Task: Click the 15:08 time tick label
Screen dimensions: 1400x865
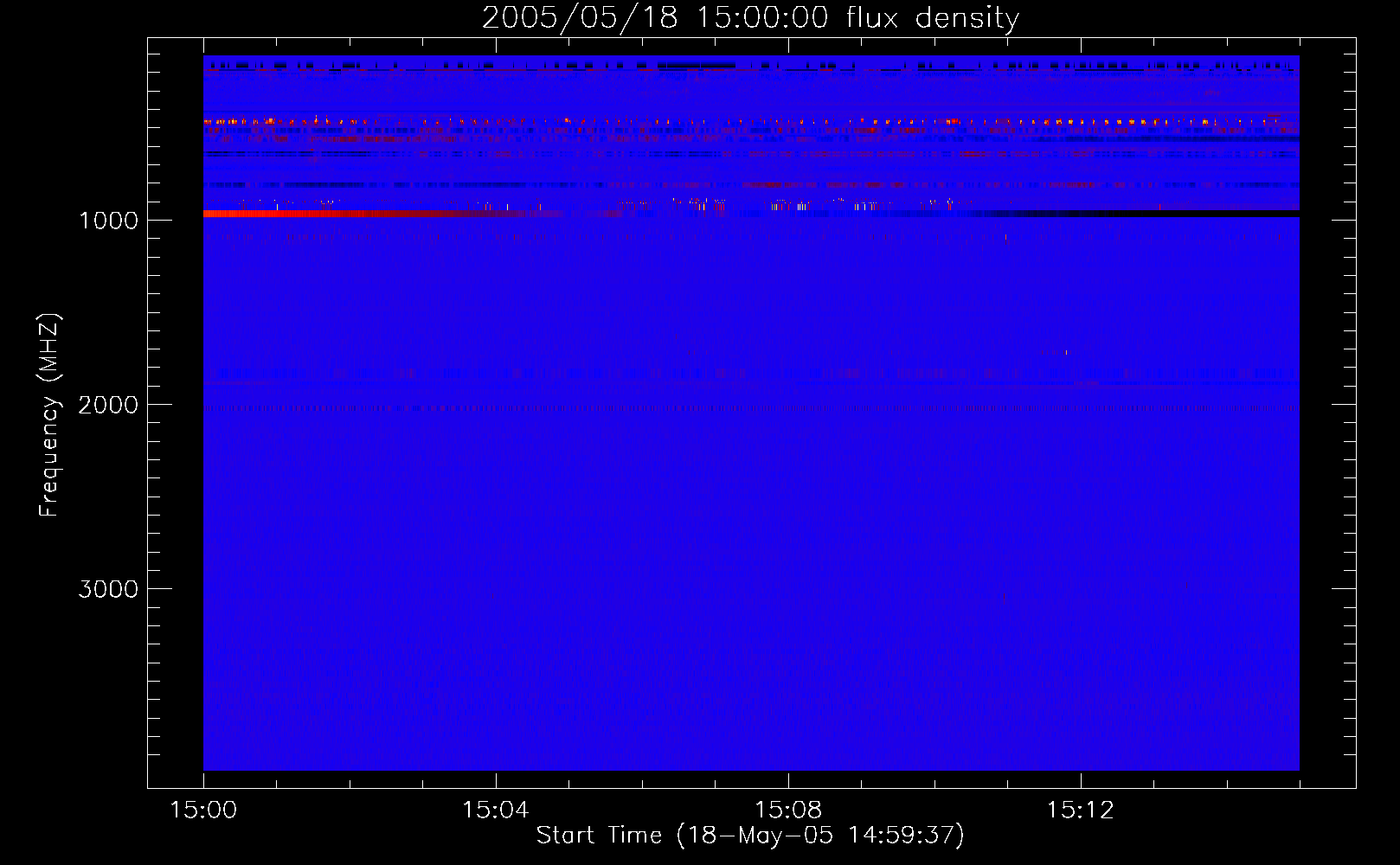Action: (788, 811)
